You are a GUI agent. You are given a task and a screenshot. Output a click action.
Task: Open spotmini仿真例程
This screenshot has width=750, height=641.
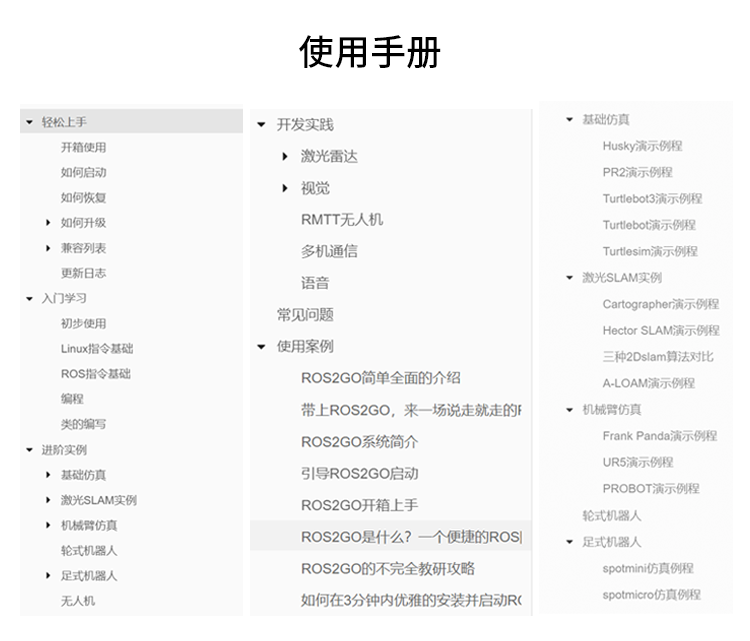pyautogui.click(x=648, y=568)
